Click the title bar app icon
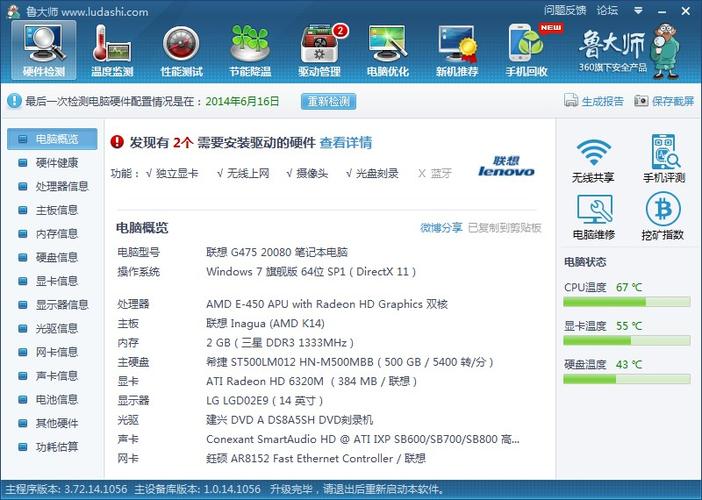This screenshot has height=500, width=702. [14, 11]
